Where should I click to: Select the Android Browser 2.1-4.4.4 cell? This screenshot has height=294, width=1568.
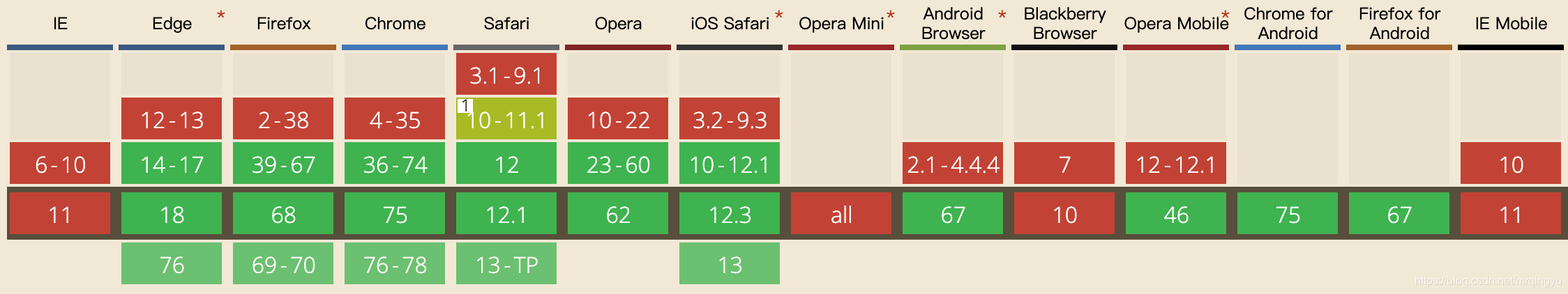(x=953, y=163)
